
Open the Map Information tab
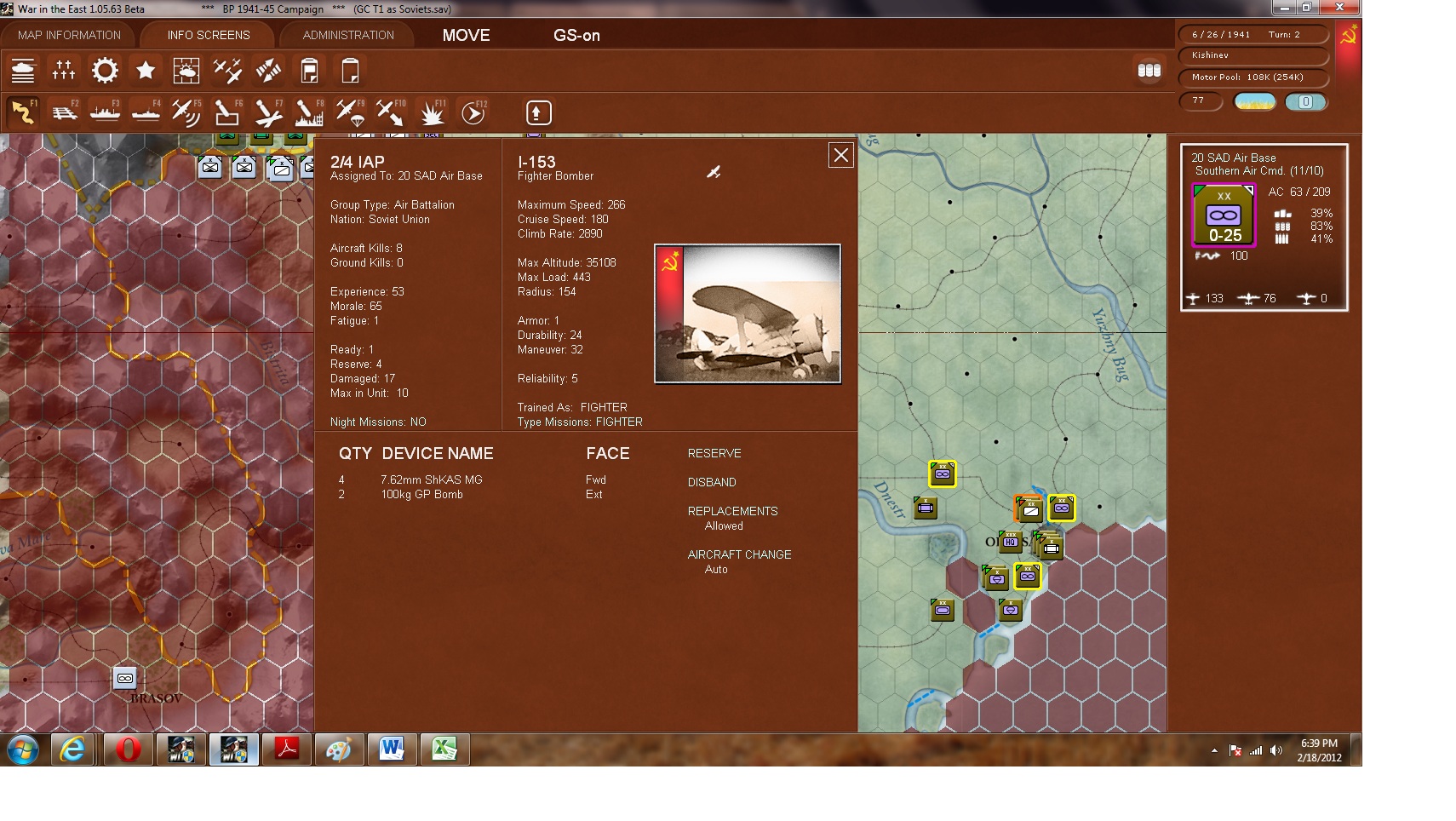69,35
